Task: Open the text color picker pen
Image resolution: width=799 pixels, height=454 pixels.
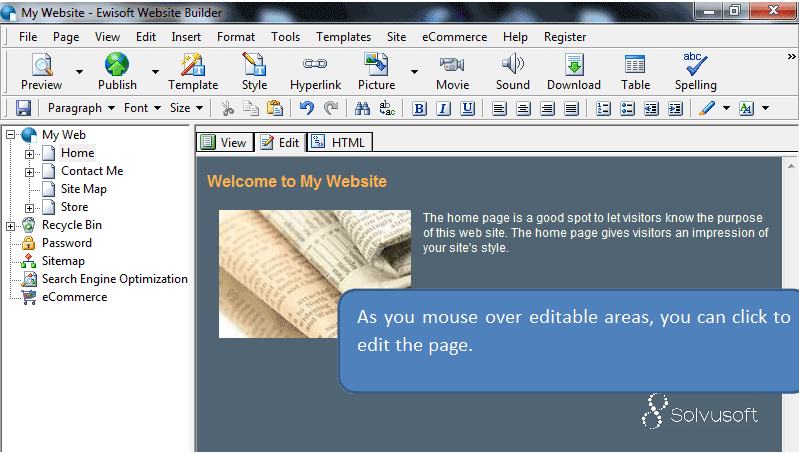Action: click(x=707, y=108)
